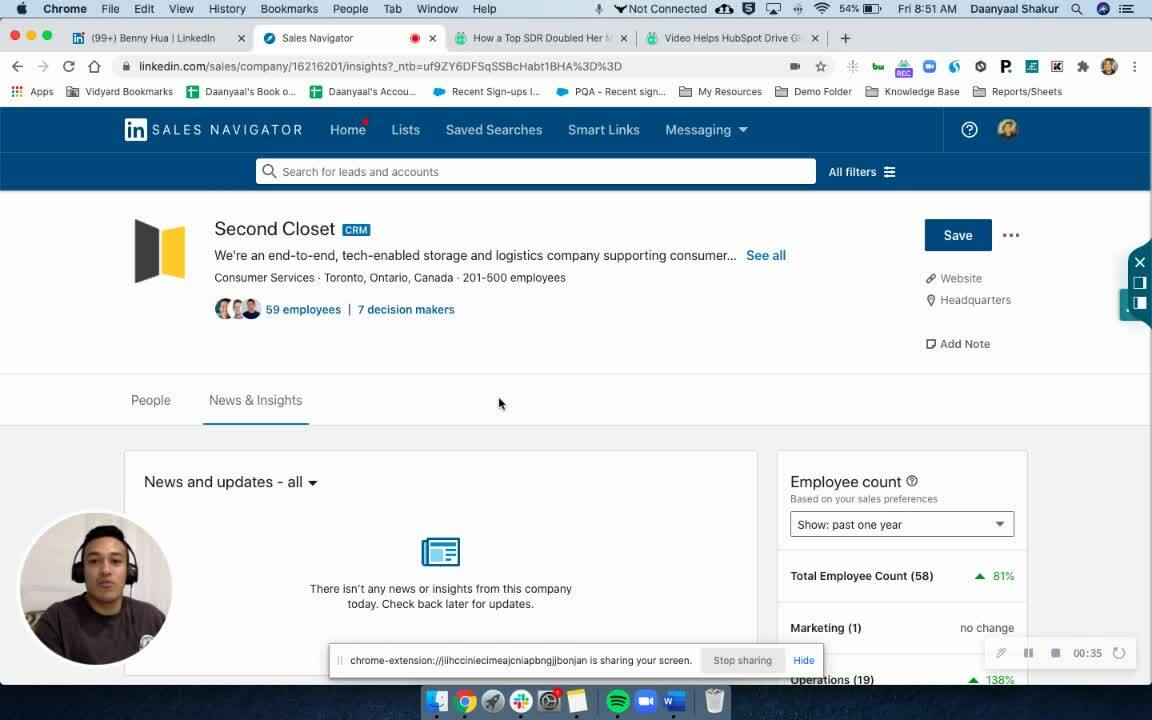Hide the screen sharing notification bar
Image resolution: width=1152 pixels, height=720 pixels.
[x=804, y=660]
